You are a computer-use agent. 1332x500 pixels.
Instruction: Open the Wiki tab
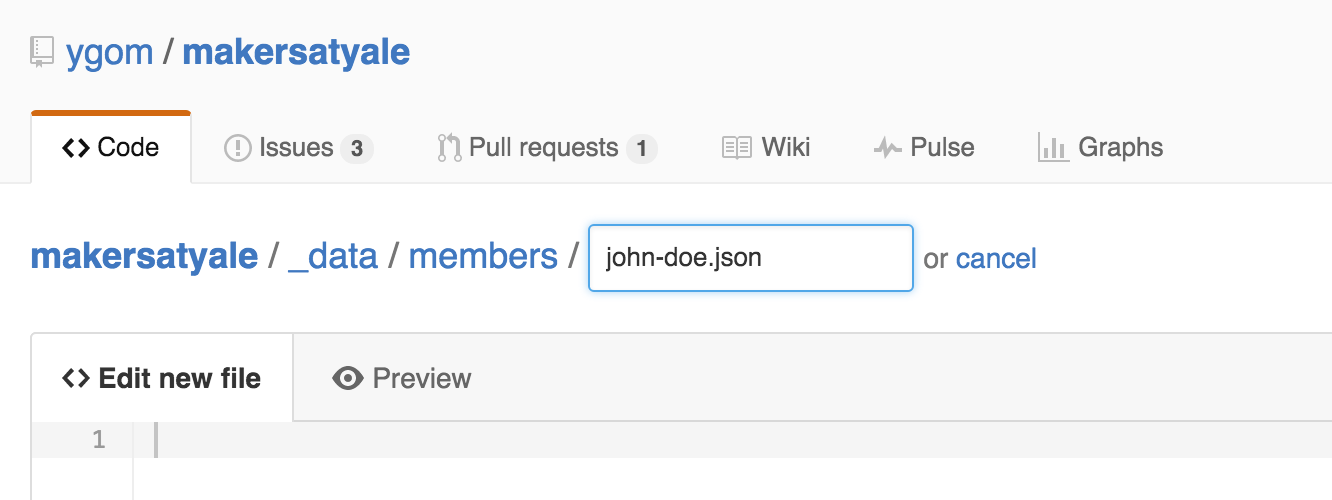coord(785,148)
